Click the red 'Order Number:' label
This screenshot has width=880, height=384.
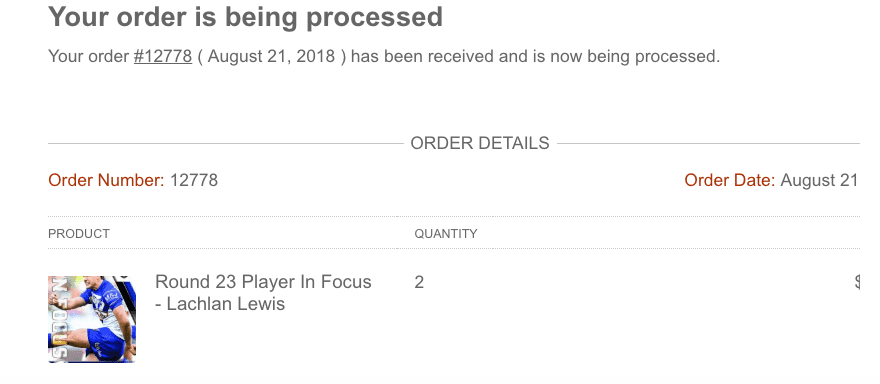[106, 180]
